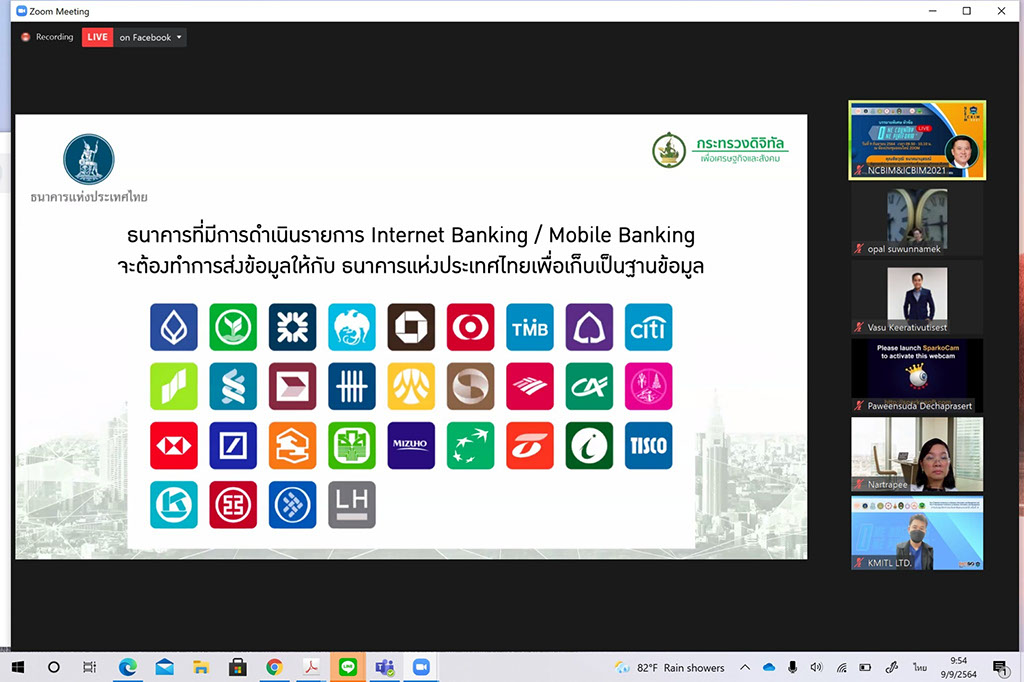Viewport: 1024px width, 682px height.
Task: Switch to Google Chrome on the taskbar
Action: [274, 667]
